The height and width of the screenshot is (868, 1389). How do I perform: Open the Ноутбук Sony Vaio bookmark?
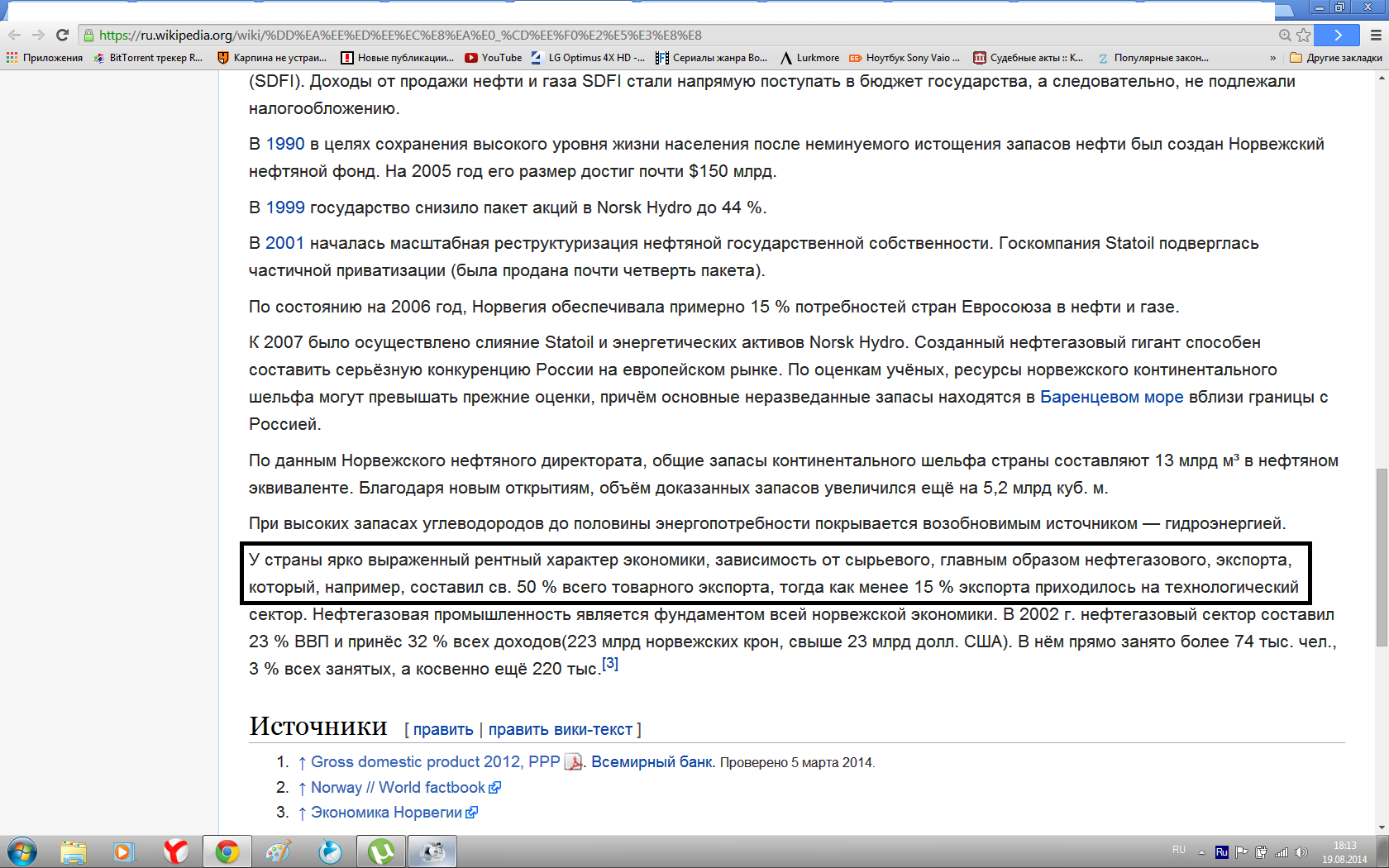[x=905, y=58]
